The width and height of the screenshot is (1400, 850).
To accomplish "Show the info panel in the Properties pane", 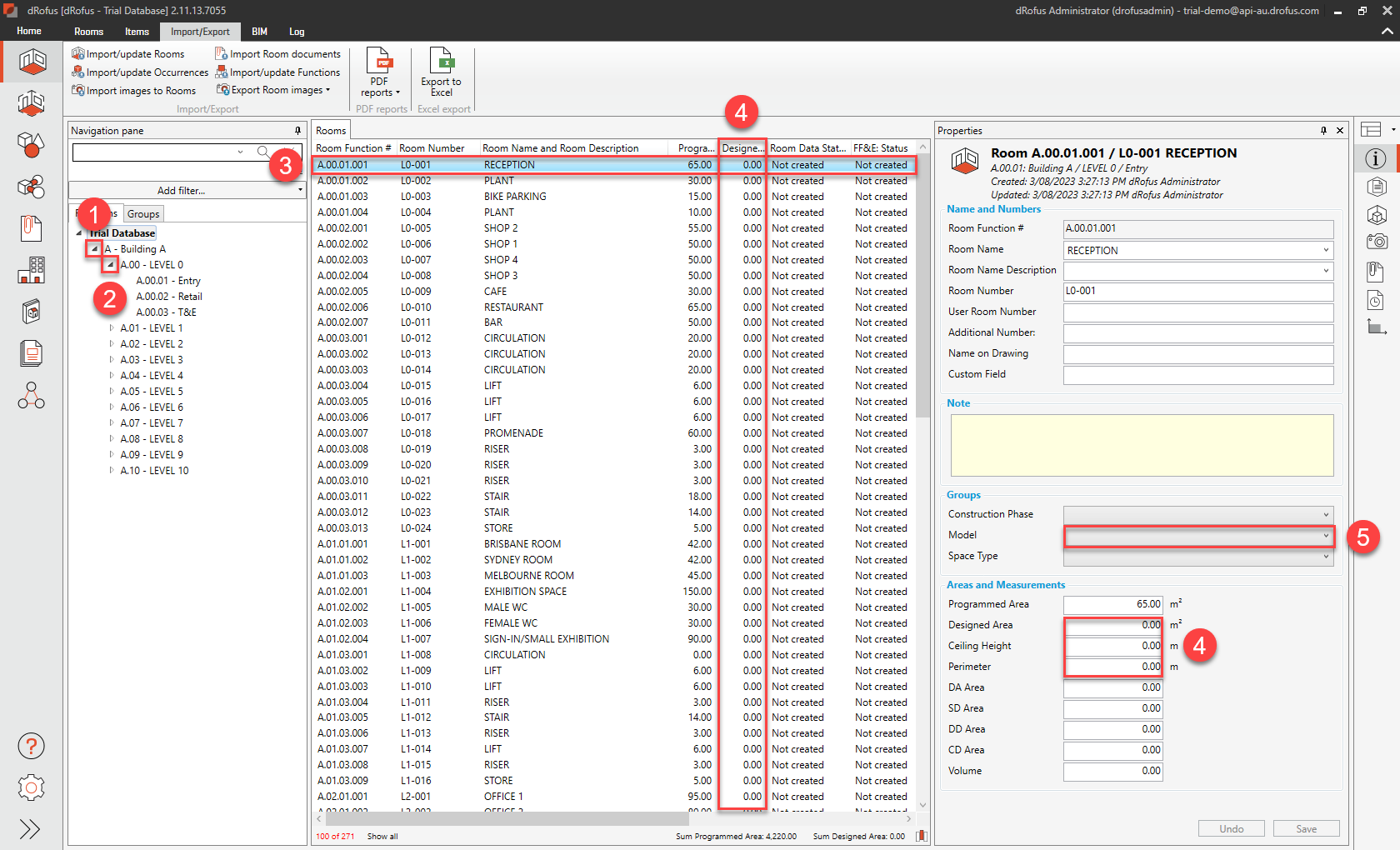I will tap(1376, 158).
